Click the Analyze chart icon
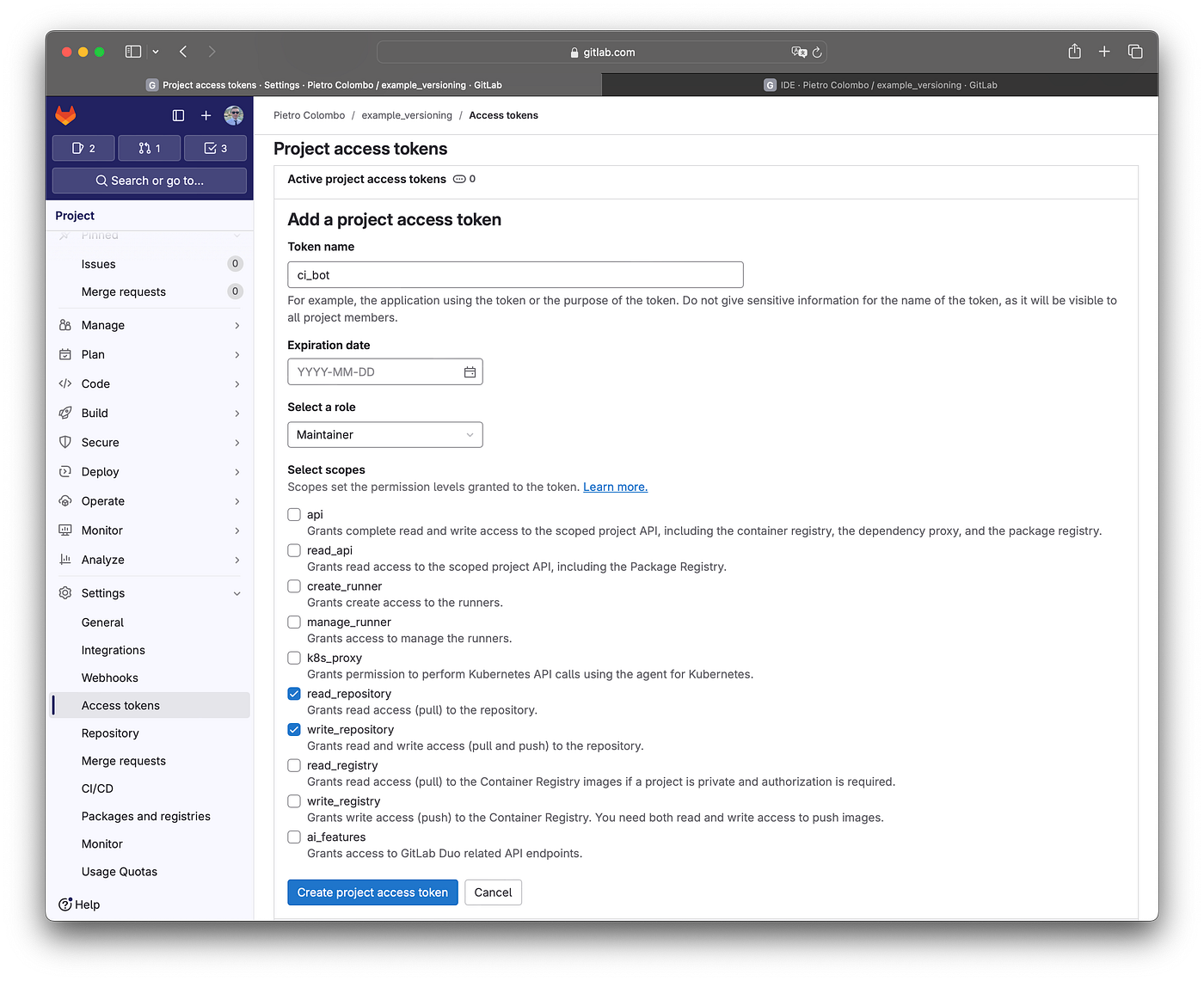This screenshot has width=1204, height=981. [65, 559]
